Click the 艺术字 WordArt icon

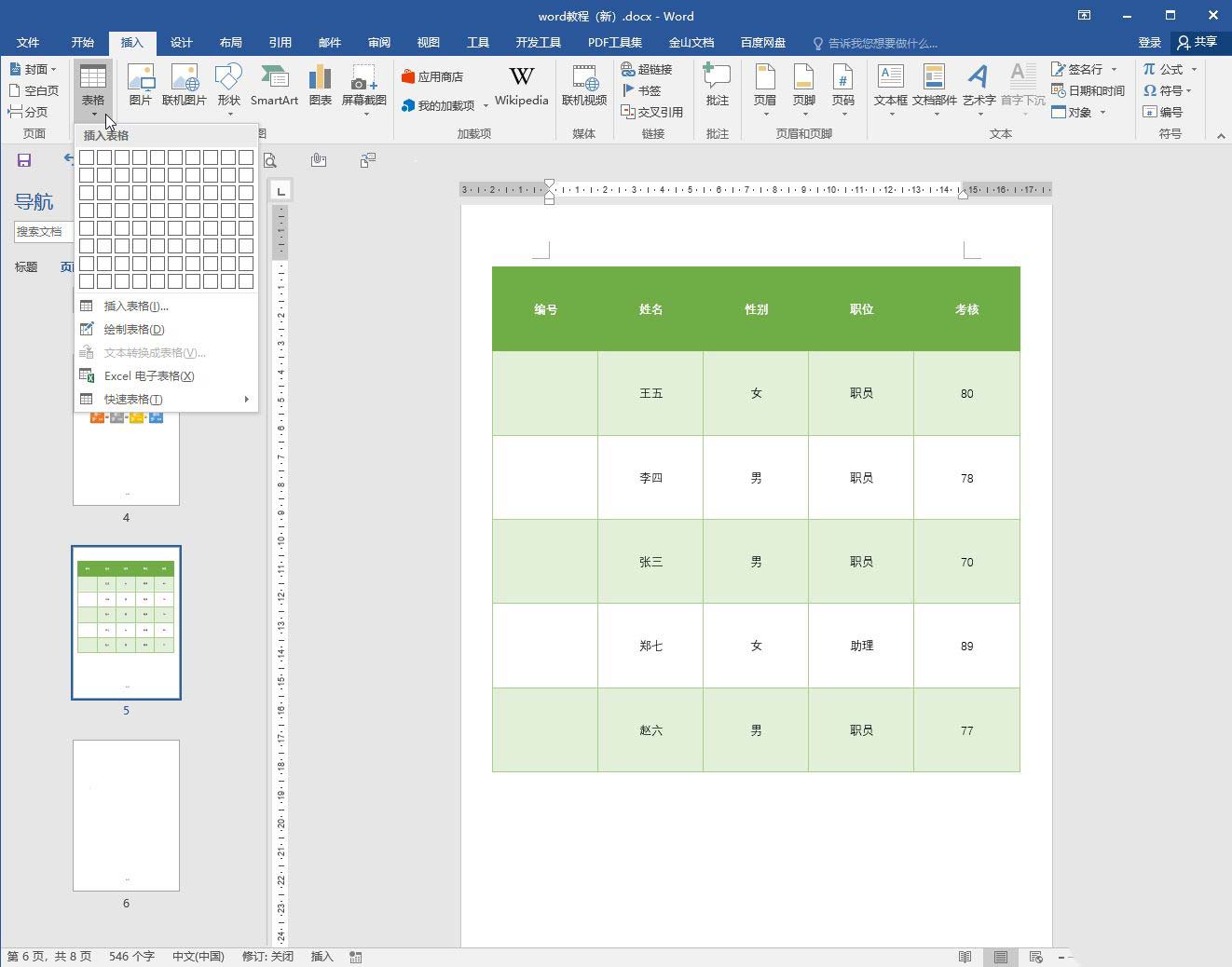pyautogui.click(x=979, y=85)
